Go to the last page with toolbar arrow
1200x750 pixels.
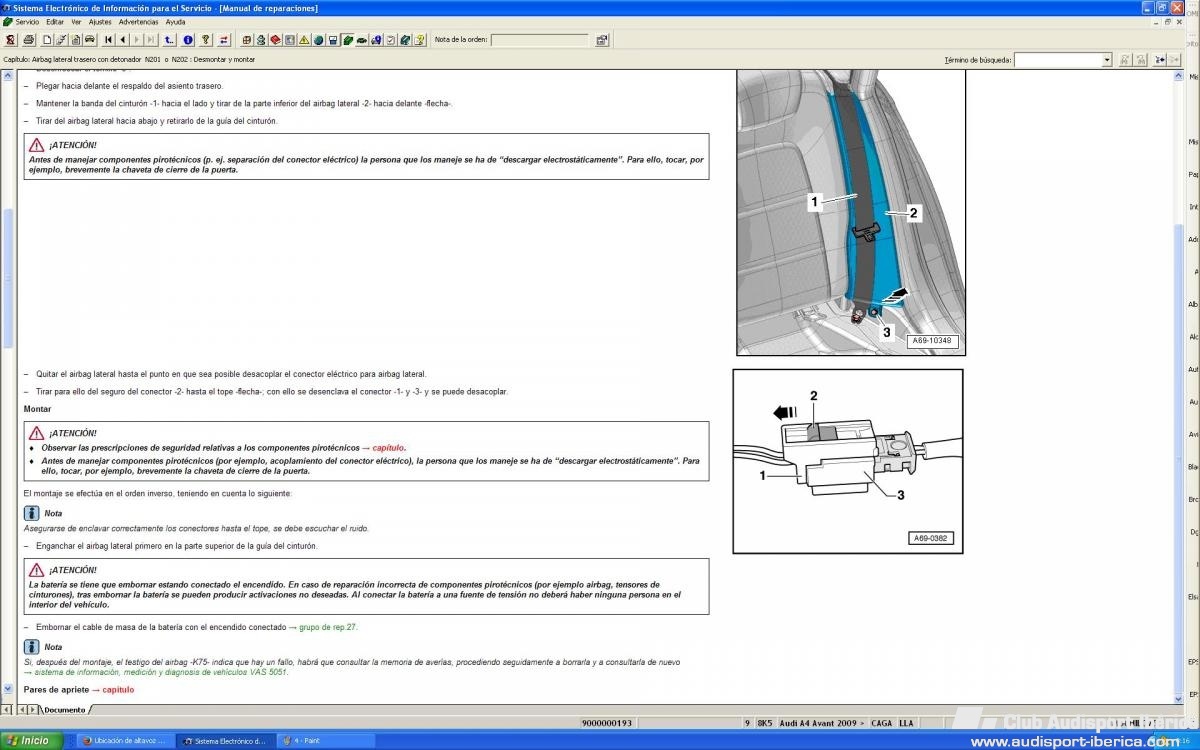tap(151, 40)
